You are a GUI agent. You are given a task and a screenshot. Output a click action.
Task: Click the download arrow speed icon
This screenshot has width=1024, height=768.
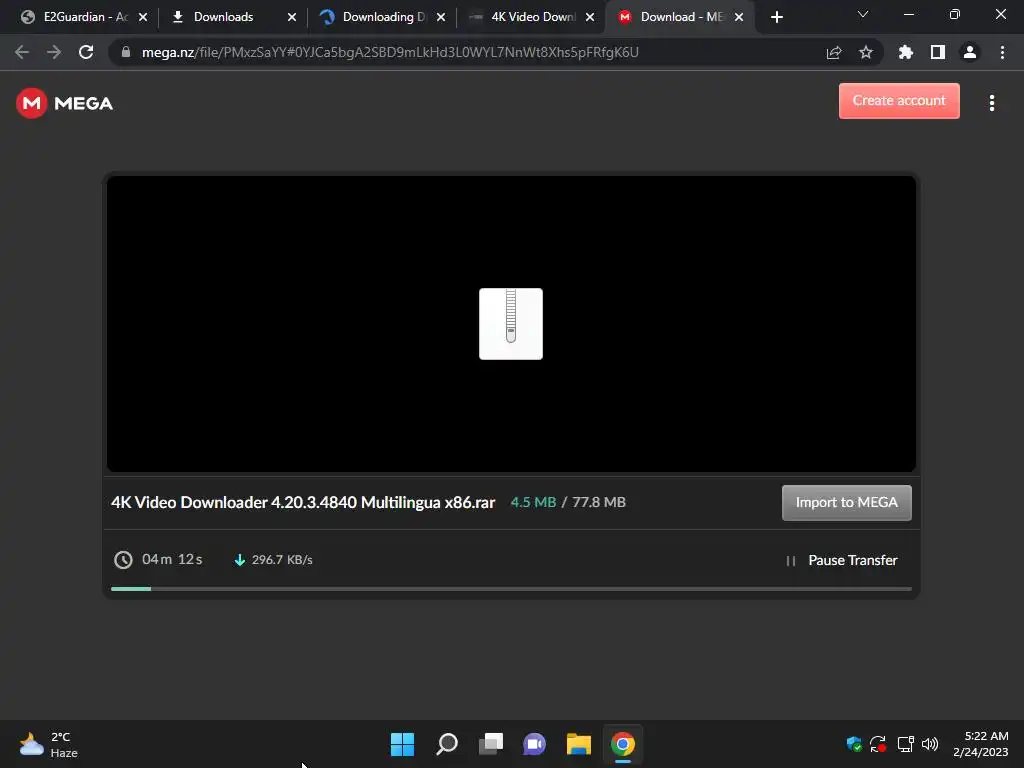(x=240, y=560)
